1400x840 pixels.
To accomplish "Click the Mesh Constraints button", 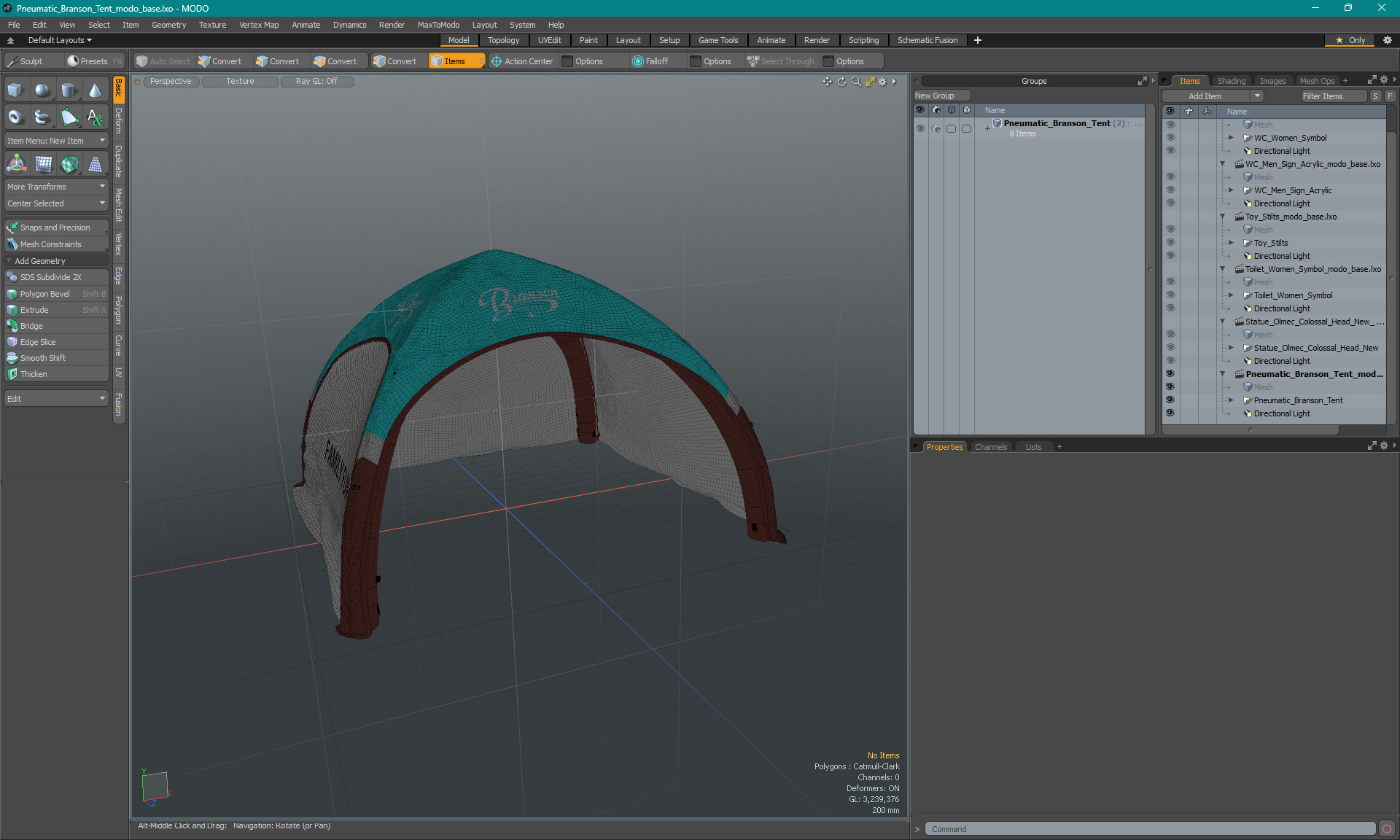I will pyautogui.click(x=56, y=244).
